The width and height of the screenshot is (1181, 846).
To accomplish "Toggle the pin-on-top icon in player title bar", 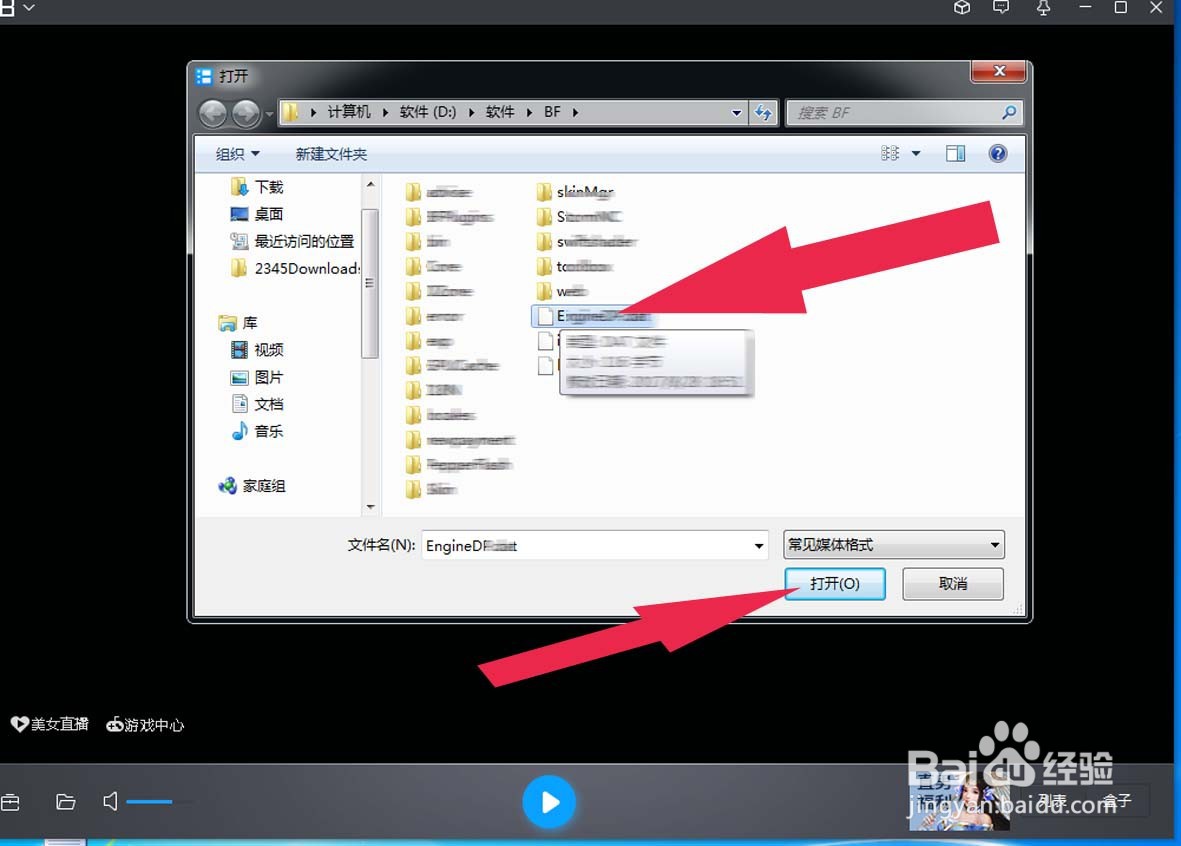I will click(x=1043, y=8).
